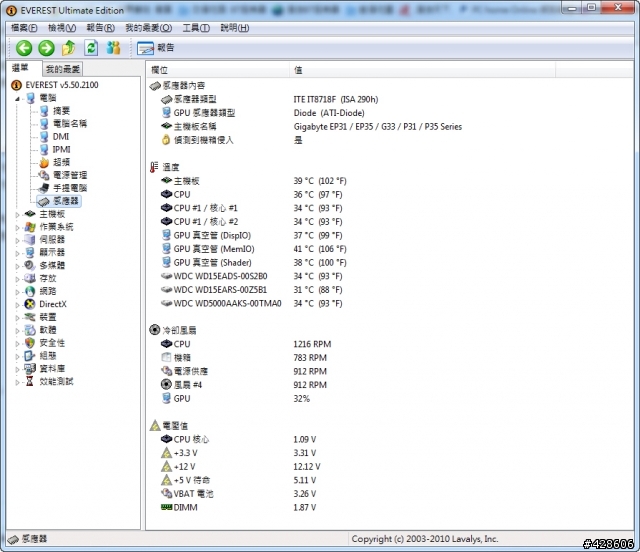Click the 冷卻風扇 fan section icon
This screenshot has width=640, height=552.
(x=154, y=330)
